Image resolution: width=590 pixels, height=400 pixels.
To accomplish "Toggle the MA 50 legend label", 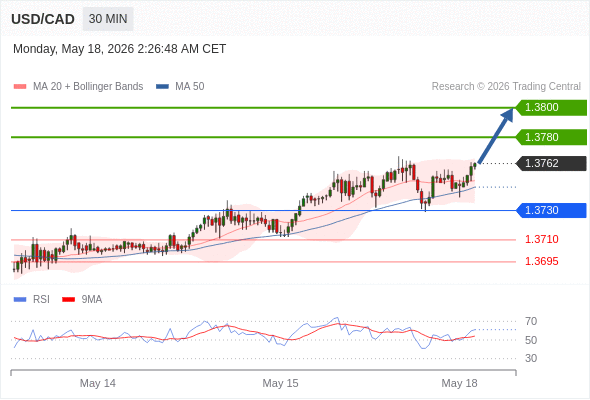I will click(190, 87).
